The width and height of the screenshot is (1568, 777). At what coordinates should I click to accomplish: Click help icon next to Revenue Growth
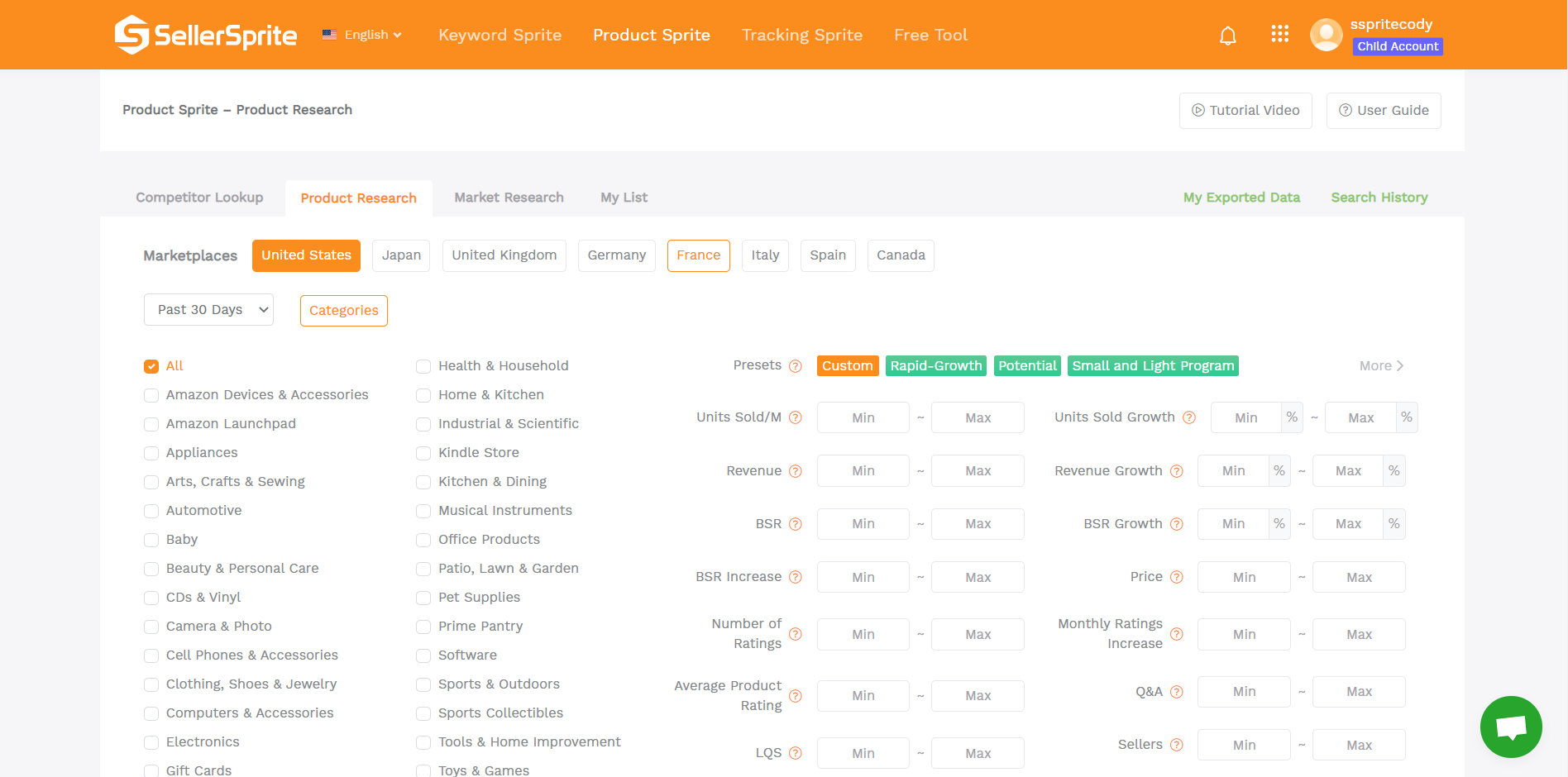pyautogui.click(x=1177, y=471)
